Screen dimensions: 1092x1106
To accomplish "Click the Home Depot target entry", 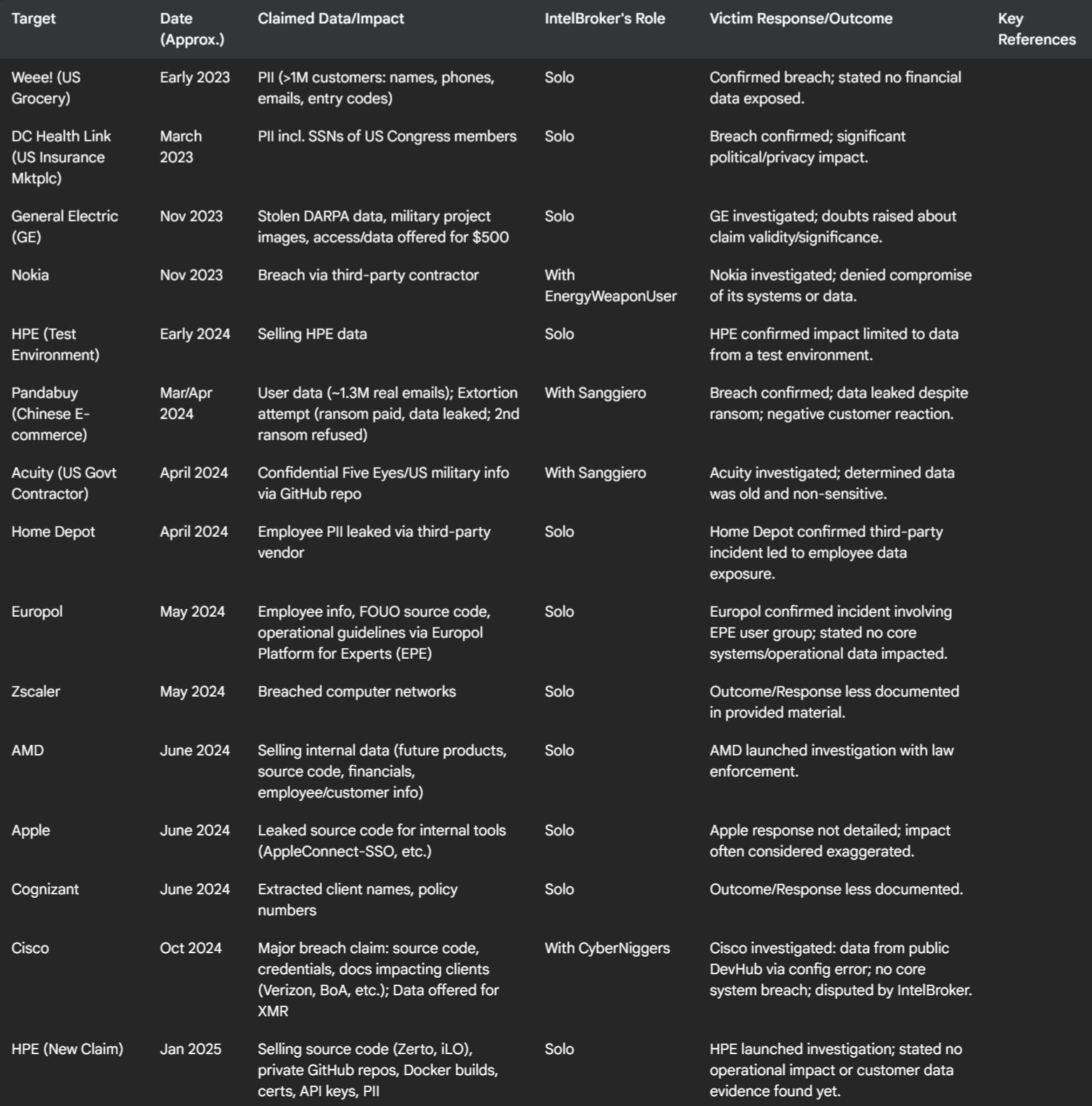I will (x=53, y=531).
